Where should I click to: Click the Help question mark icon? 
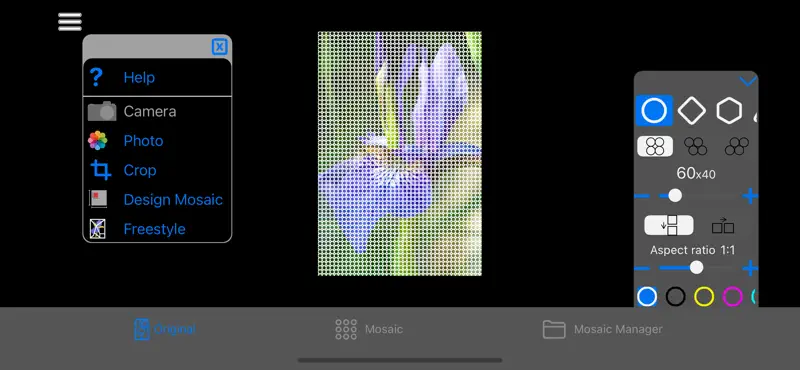click(96, 77)
